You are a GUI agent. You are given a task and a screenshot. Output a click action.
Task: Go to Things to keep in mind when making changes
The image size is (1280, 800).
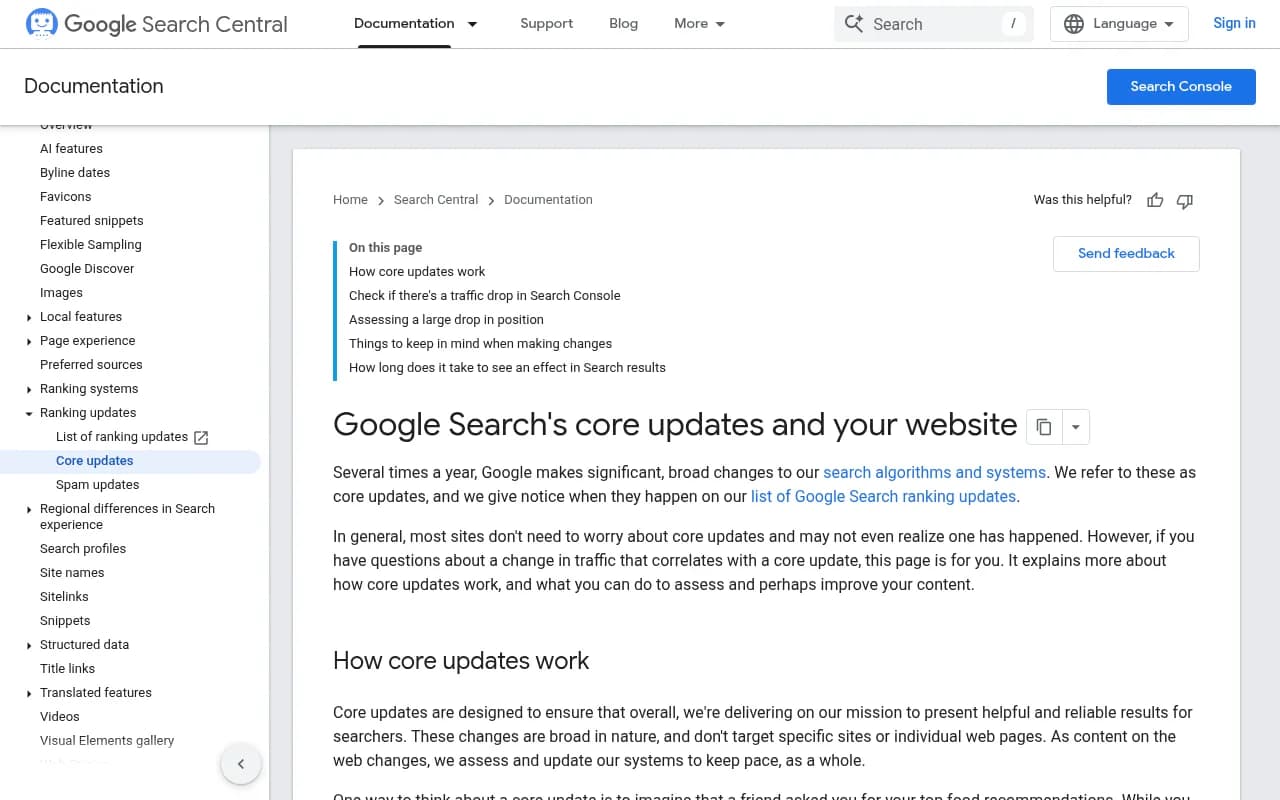480,344
